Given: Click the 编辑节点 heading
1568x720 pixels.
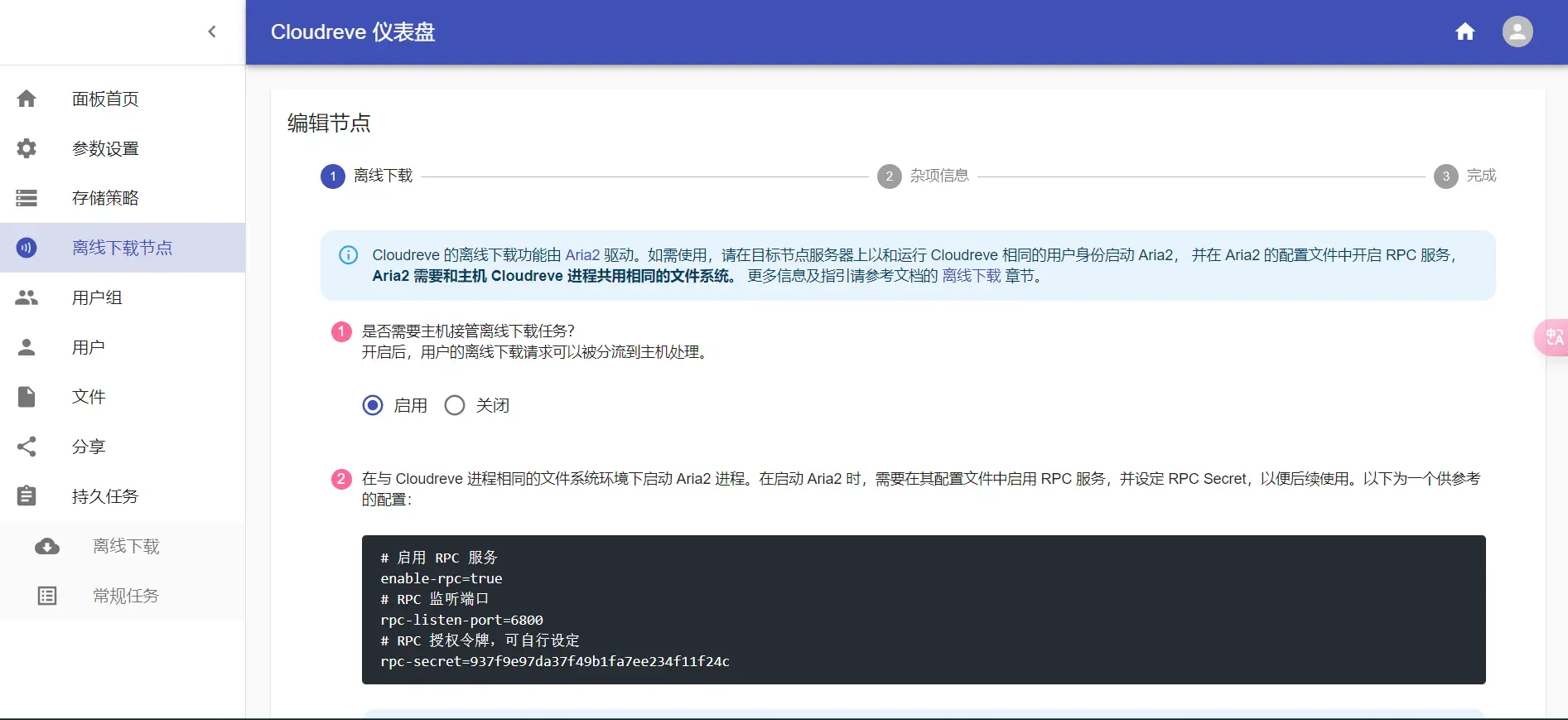Looking at the screenshot, I should 329,123.
